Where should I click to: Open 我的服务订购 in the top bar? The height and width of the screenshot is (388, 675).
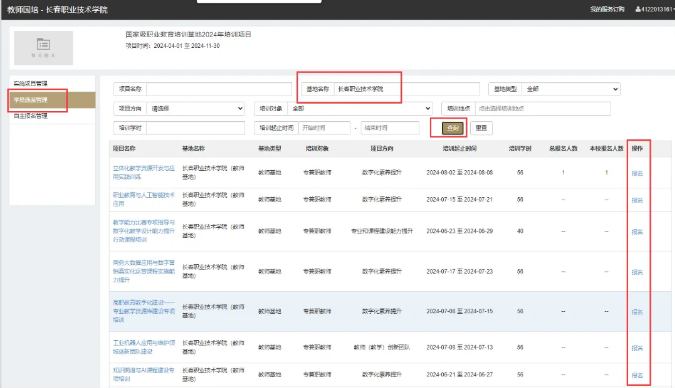(607, 9)
